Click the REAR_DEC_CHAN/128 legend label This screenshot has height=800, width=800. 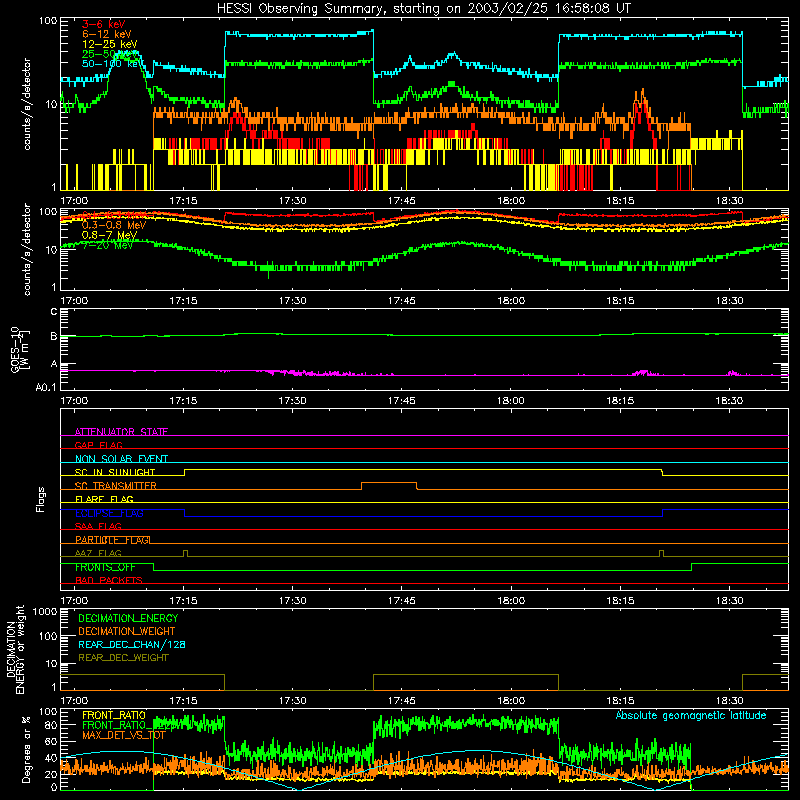point(132,644)
